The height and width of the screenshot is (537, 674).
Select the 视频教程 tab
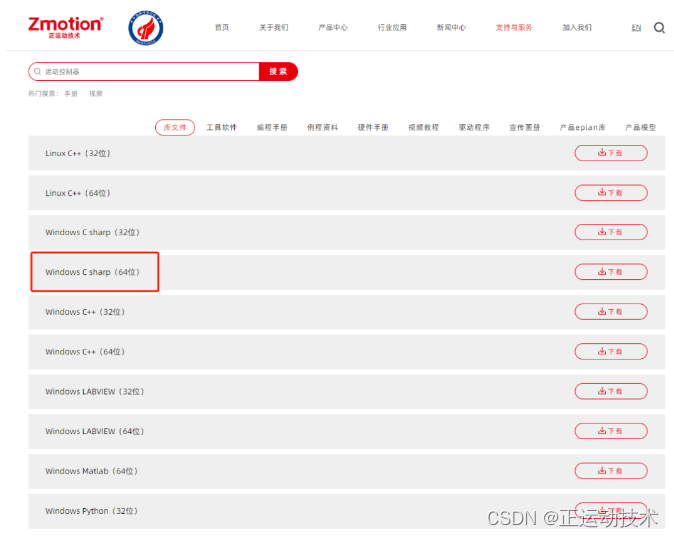pos(423,127)
